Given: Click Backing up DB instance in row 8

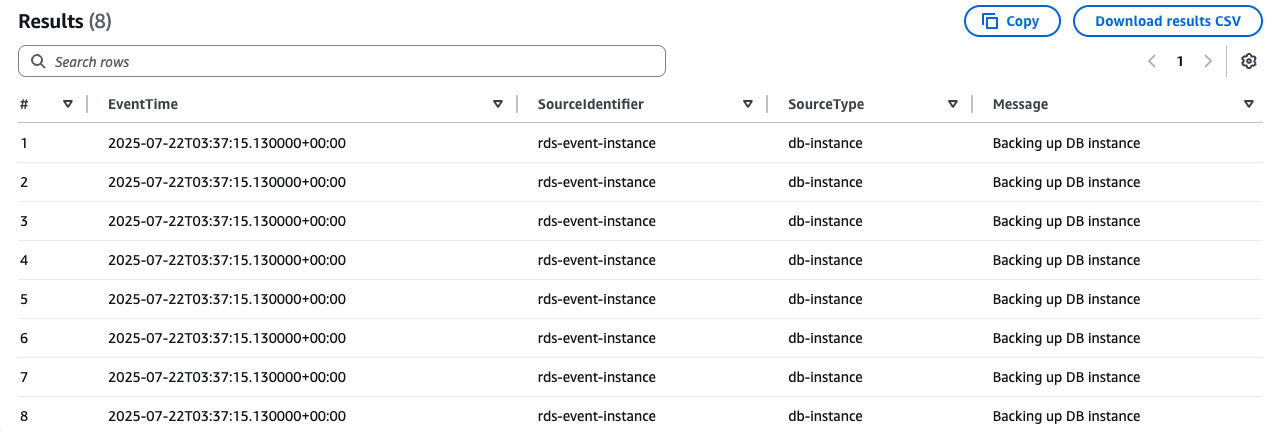Looking at the screenshot, I should [x=1066, y=416].
